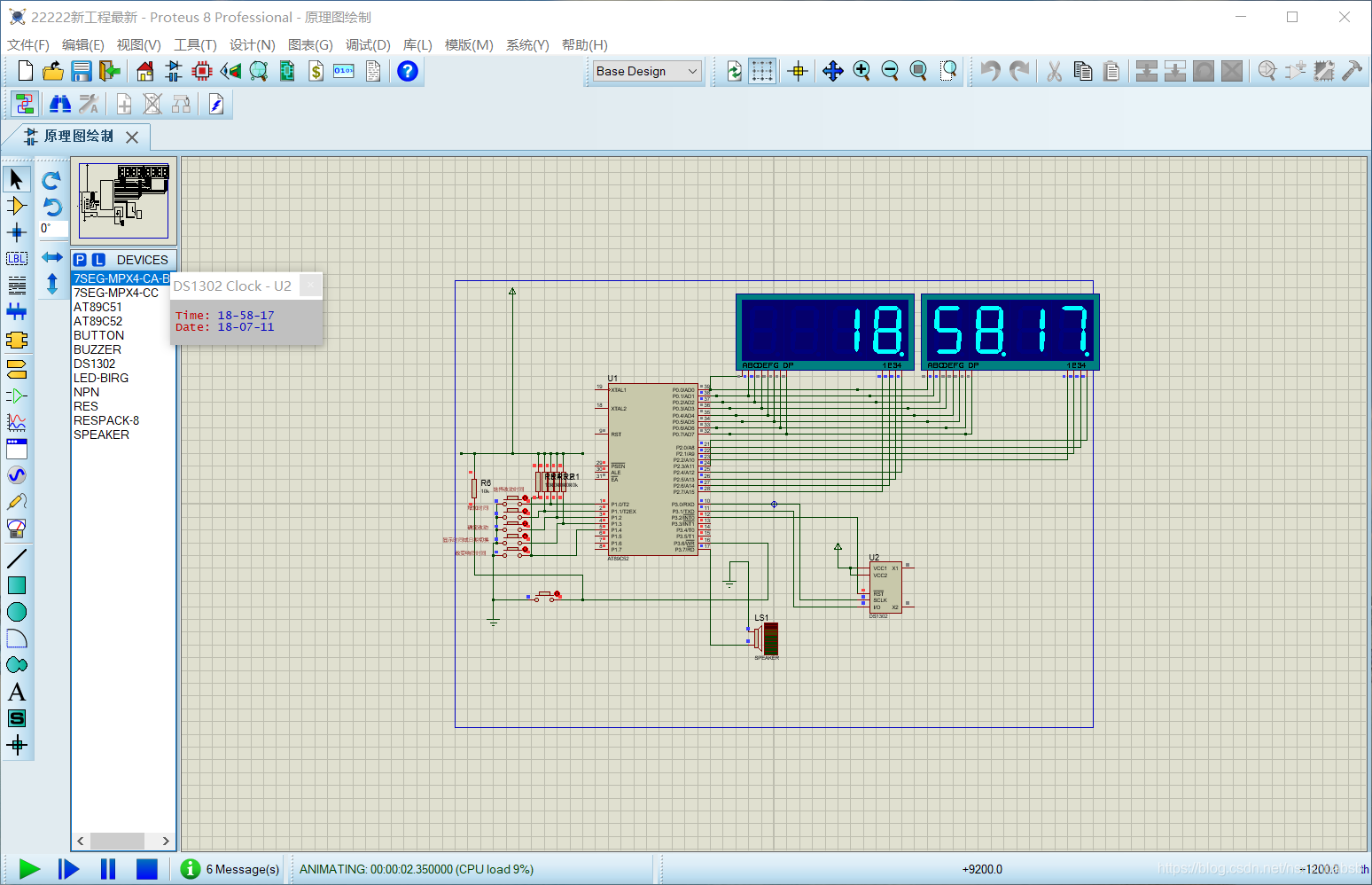The image size is (1372, 885).
Task: Select 7SEG-MPX4-CC in the devices list
Action: (116, 293)
